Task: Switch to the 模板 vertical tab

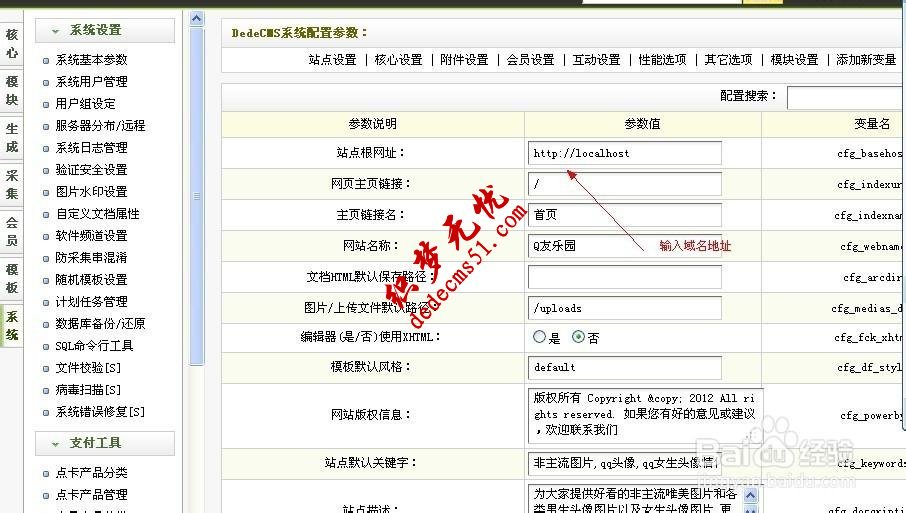Action: pos(12,278)
